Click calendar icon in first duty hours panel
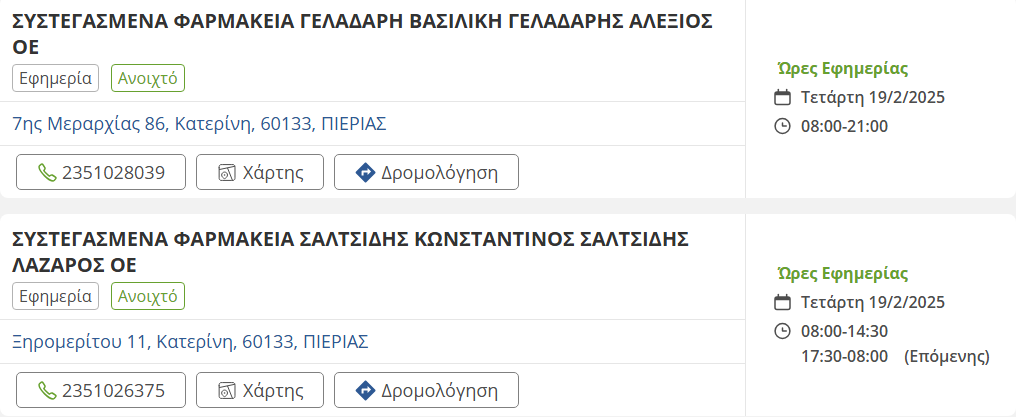1016x417 pixels. click(x=783, y=98)
